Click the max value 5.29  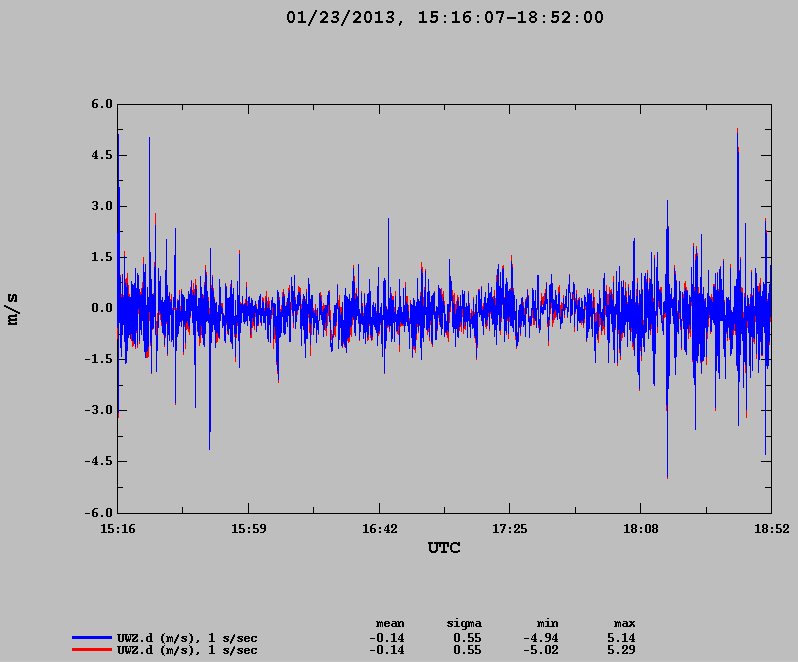coord(621,650)
